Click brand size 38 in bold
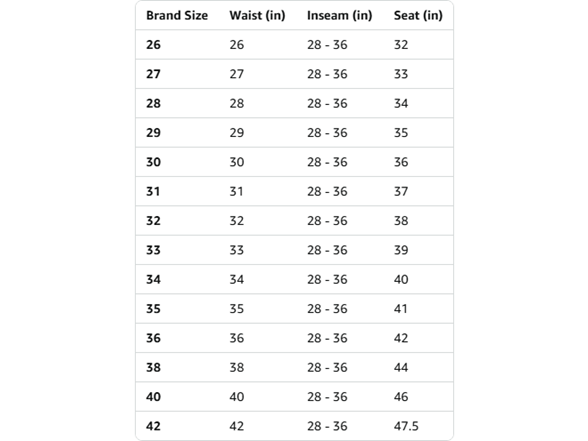This screenshot has width=588, height=441. tap(153, 367)
